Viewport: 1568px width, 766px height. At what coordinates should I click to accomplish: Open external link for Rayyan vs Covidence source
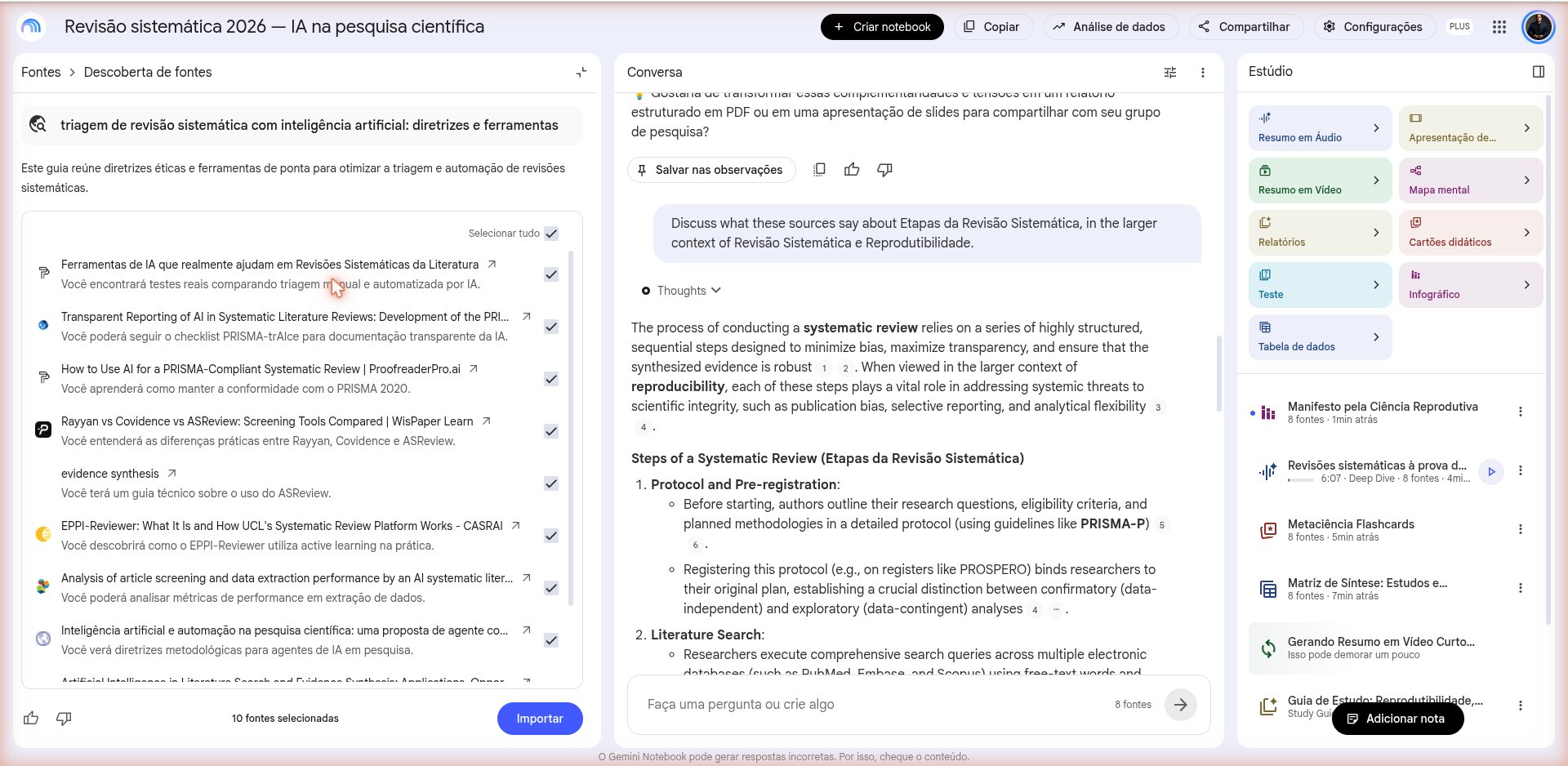(x=486, y=421)
